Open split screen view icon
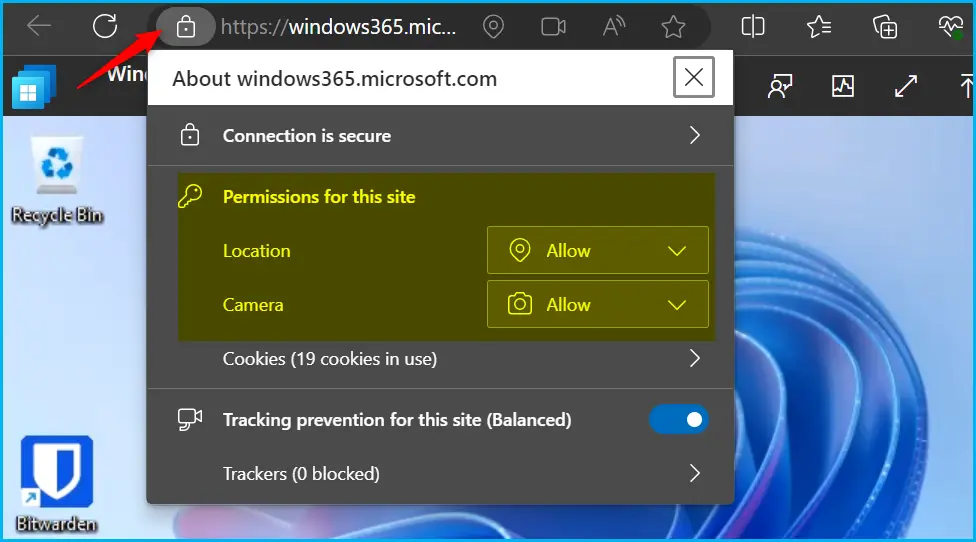Image resolution: width=976 pixels, height=542 pixels. pos(753,27)
